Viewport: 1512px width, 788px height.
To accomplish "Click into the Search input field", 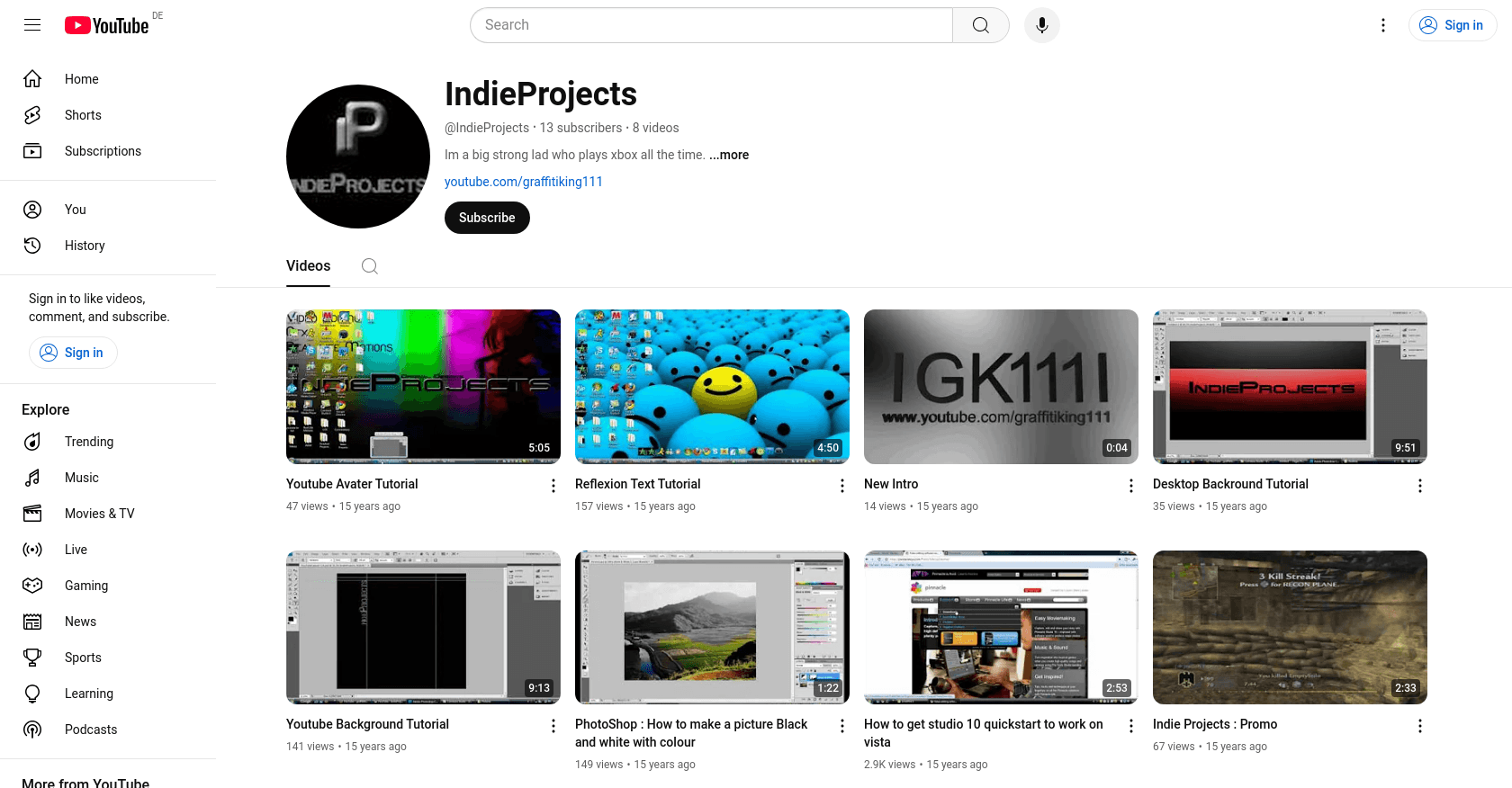I will click(711, 25).
